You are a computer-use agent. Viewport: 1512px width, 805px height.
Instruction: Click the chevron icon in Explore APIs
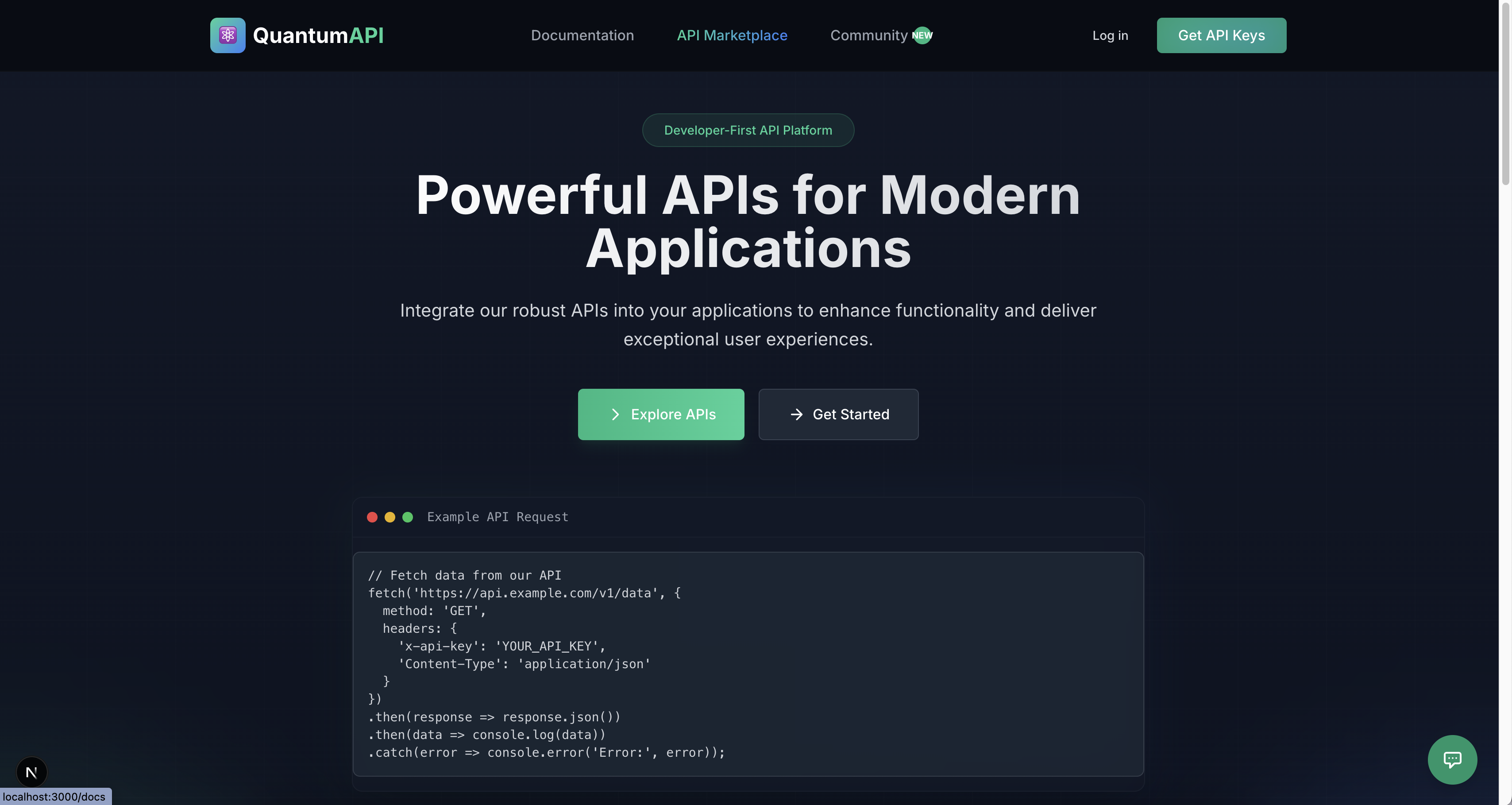(x=615, y=414)
